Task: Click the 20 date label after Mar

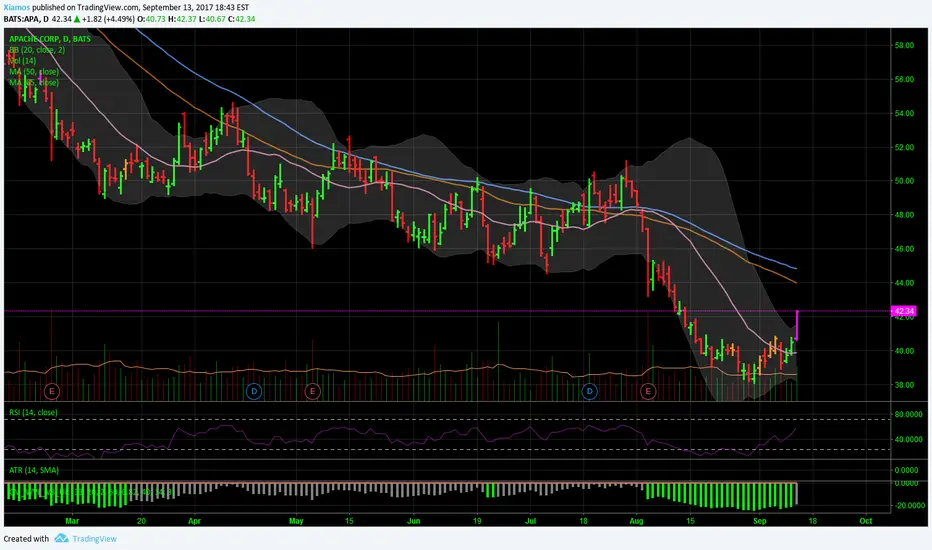Action: pyautogui.click(x=141, y=521)
